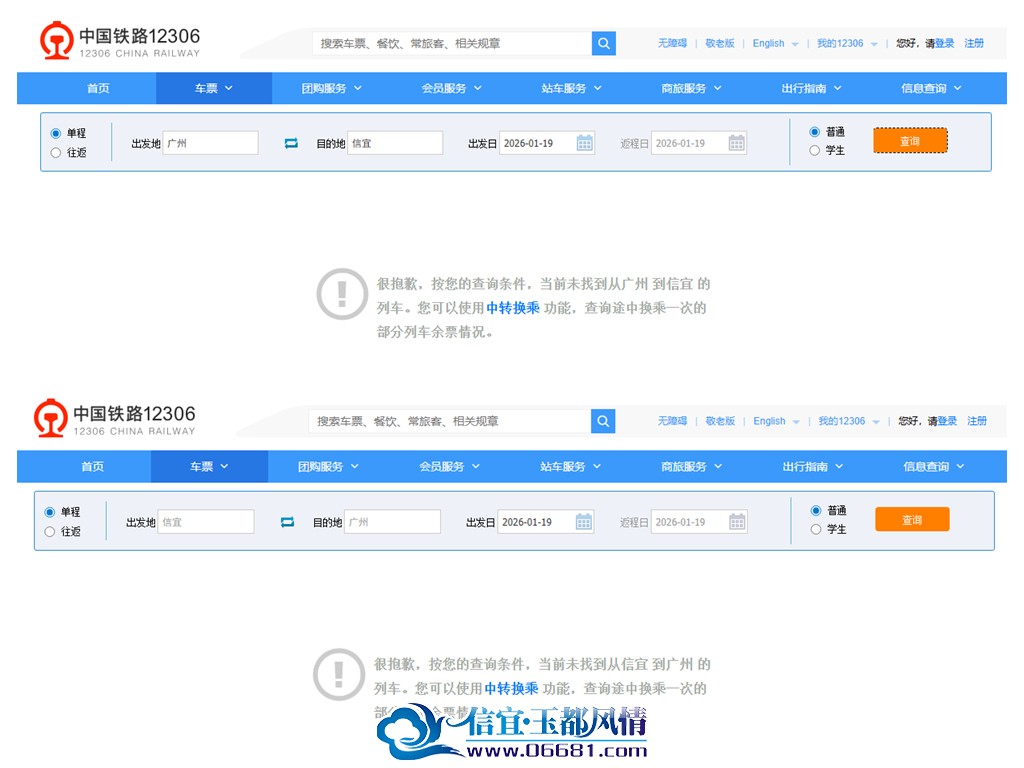This screenshot has width=1024, height=768.
Task: Open 返程日 calendar in the 出发地 广州 form
Action: tap(737, 143)
